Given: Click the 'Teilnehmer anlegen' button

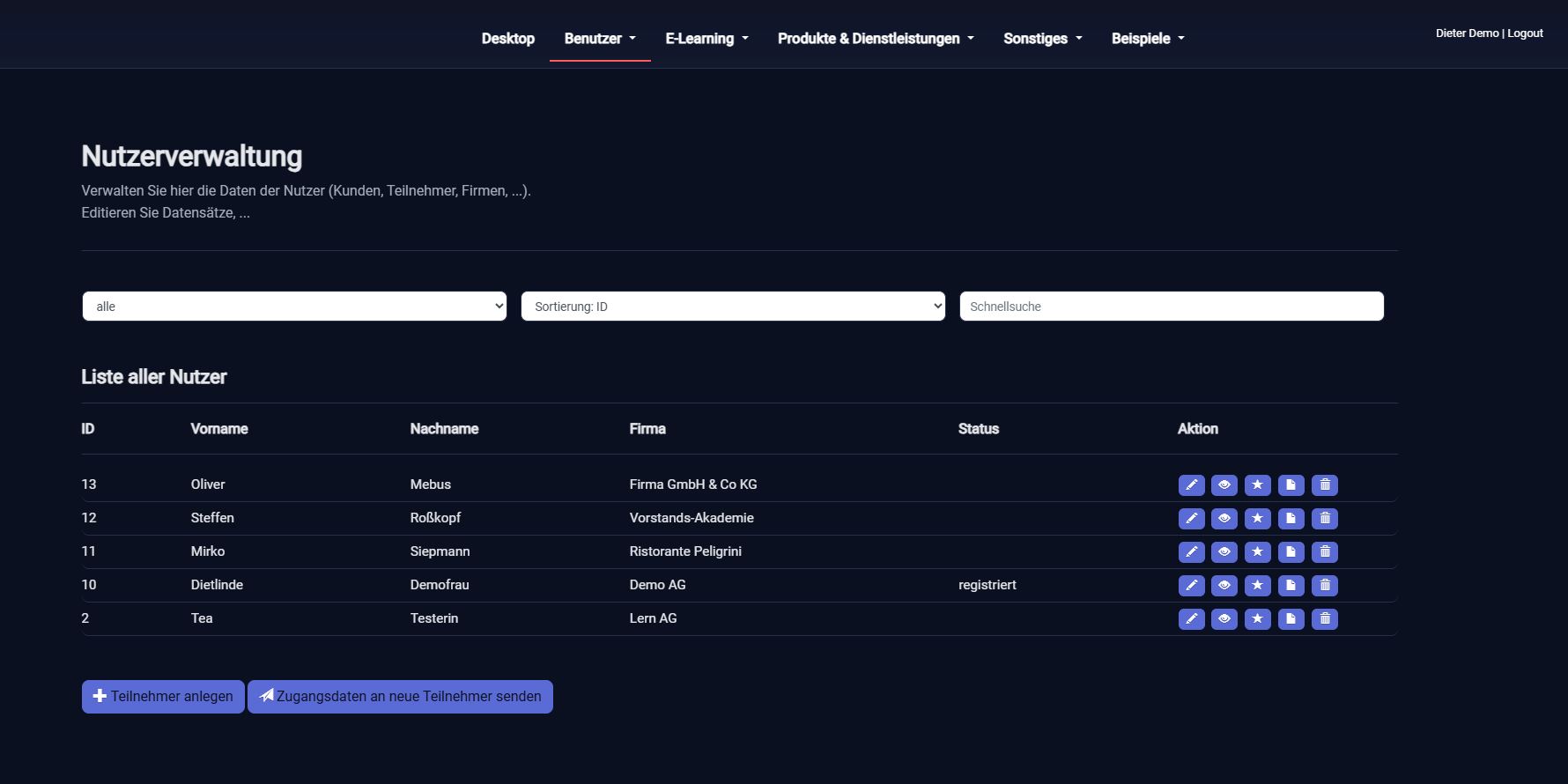Looking at the screenshot, I should [x=163, y=697].
